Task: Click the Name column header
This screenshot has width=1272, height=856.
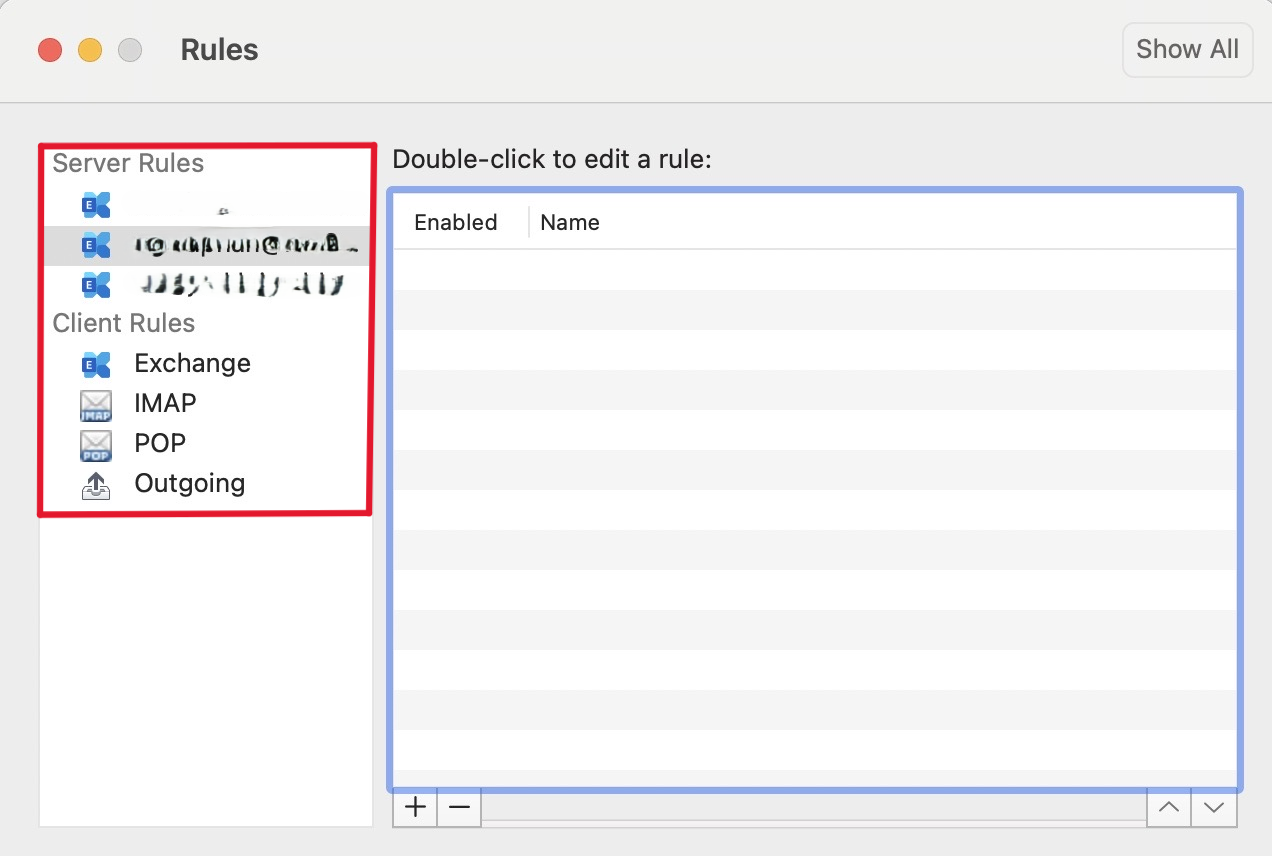Action: (570, 222)
